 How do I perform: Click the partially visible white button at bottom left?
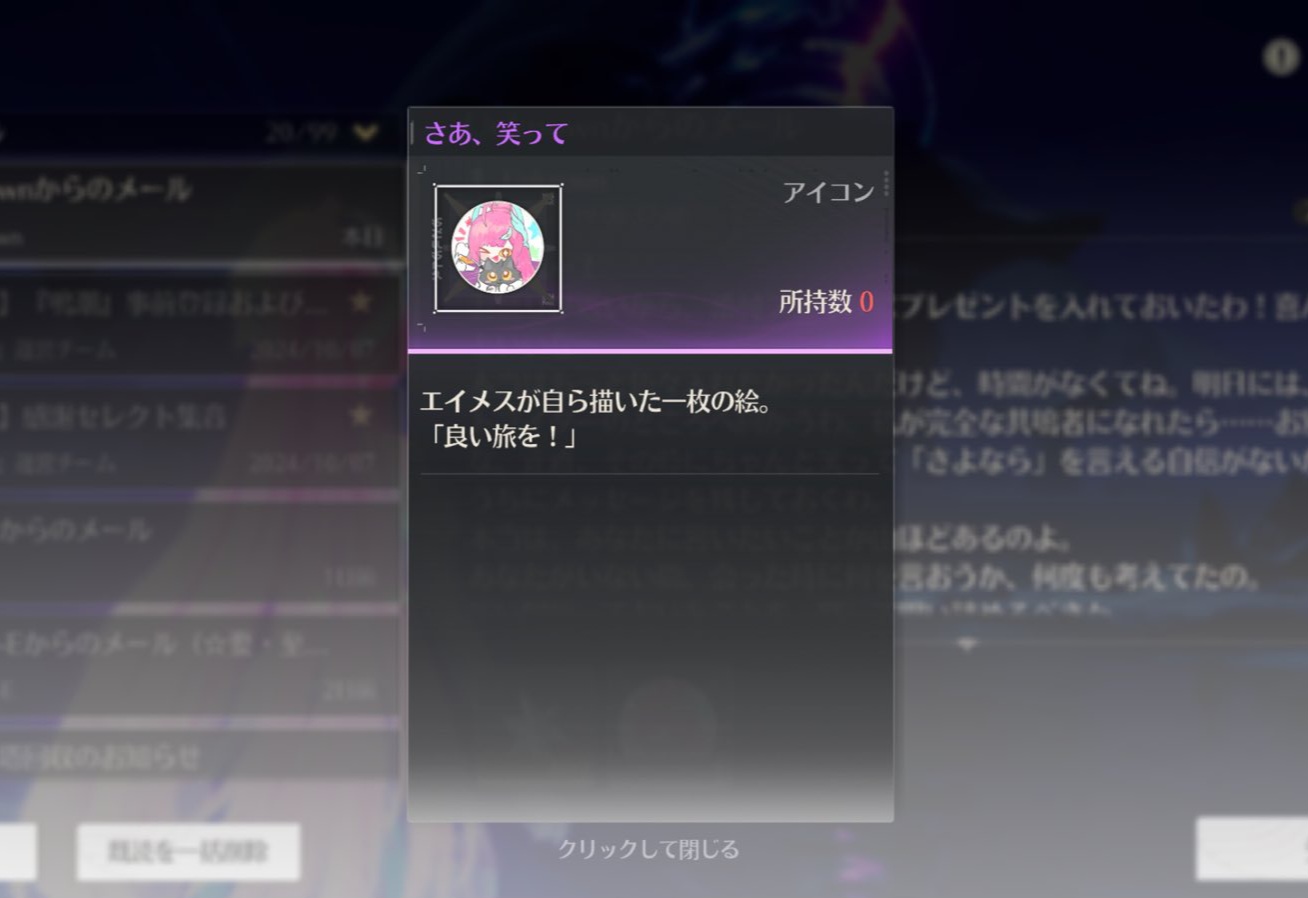(18, 852)
